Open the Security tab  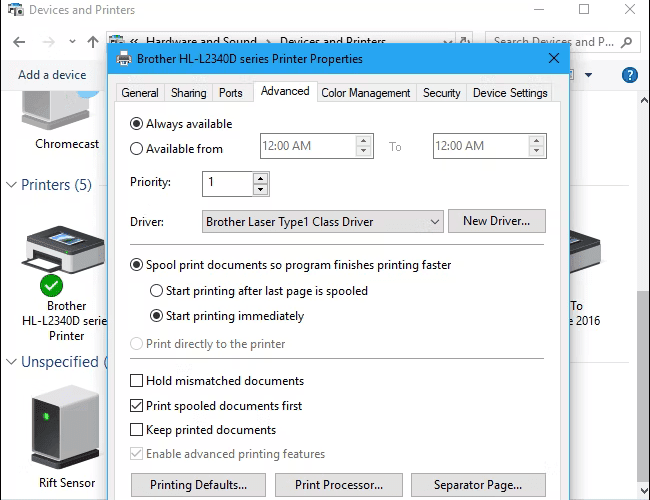tap(441, 93)
